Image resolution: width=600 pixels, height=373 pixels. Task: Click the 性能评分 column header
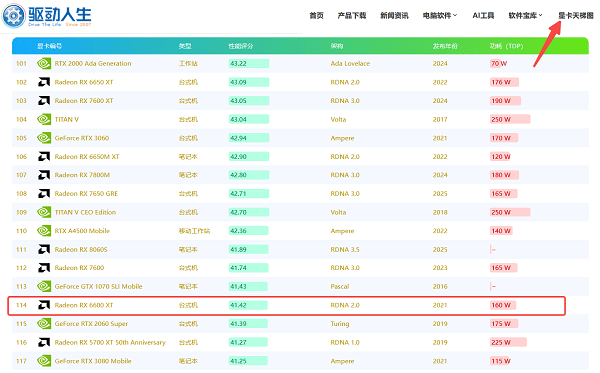point(241,46)
